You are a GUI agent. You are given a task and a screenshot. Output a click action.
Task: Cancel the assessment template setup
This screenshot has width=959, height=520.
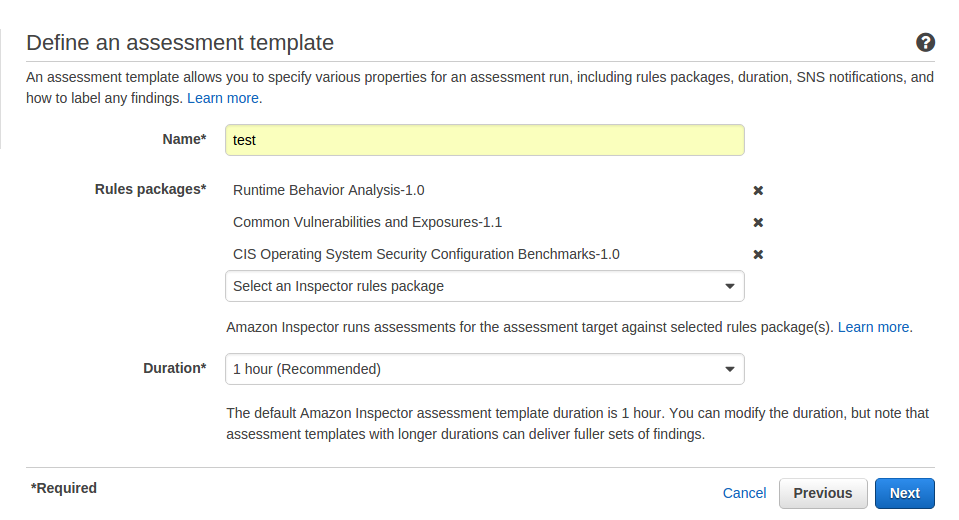click(x=744, y=493)
